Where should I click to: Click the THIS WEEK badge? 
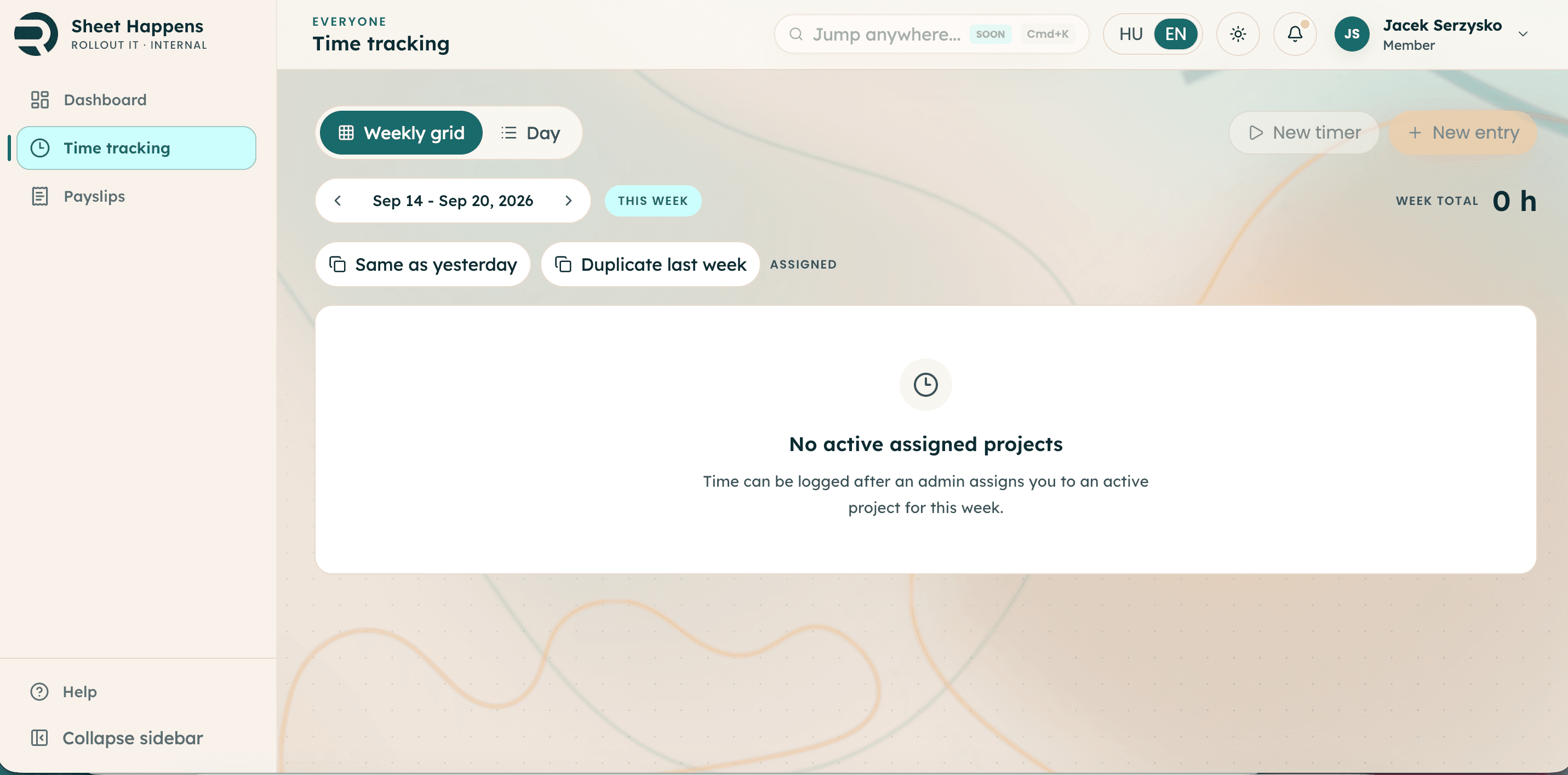click(x=653, y=200)
